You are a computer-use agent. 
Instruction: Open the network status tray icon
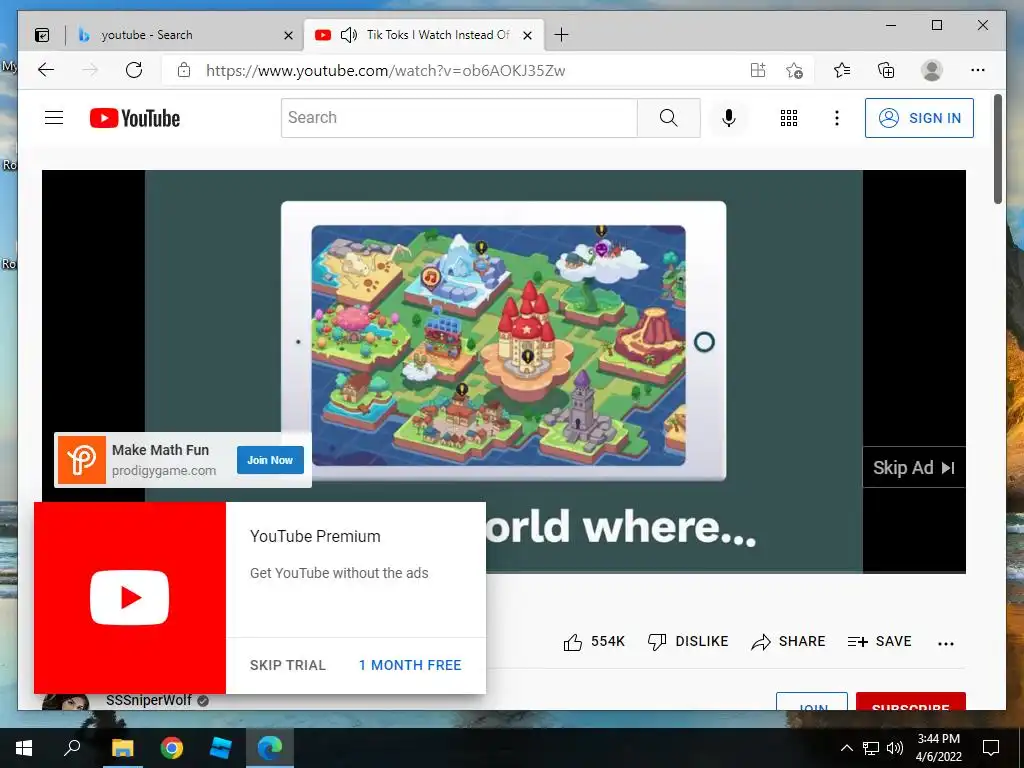click(x=871, y=748)
